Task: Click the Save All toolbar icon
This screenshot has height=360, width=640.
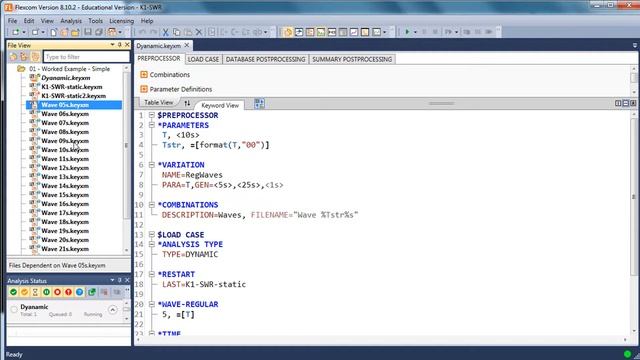Action: click(x=99, y=32)
